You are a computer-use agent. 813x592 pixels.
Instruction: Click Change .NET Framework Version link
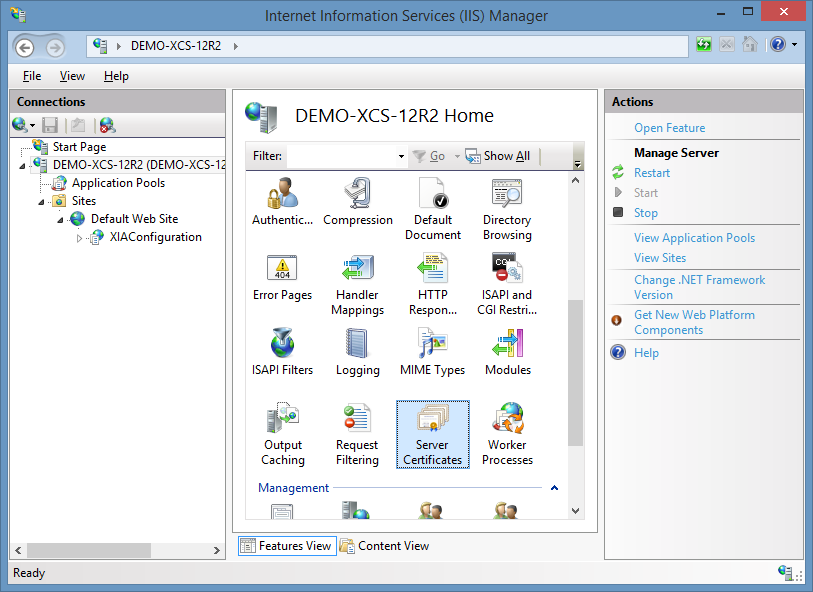[699, 287]
